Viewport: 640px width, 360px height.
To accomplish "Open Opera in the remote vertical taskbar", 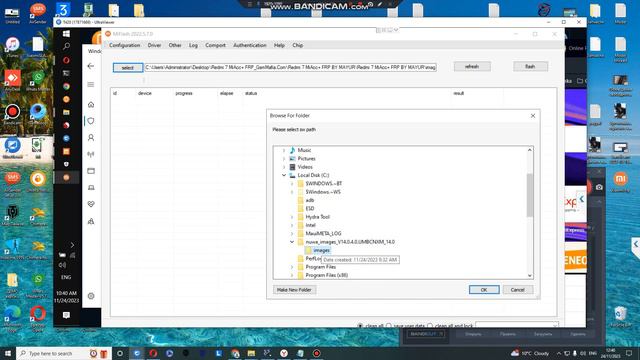I will point(66,60).
